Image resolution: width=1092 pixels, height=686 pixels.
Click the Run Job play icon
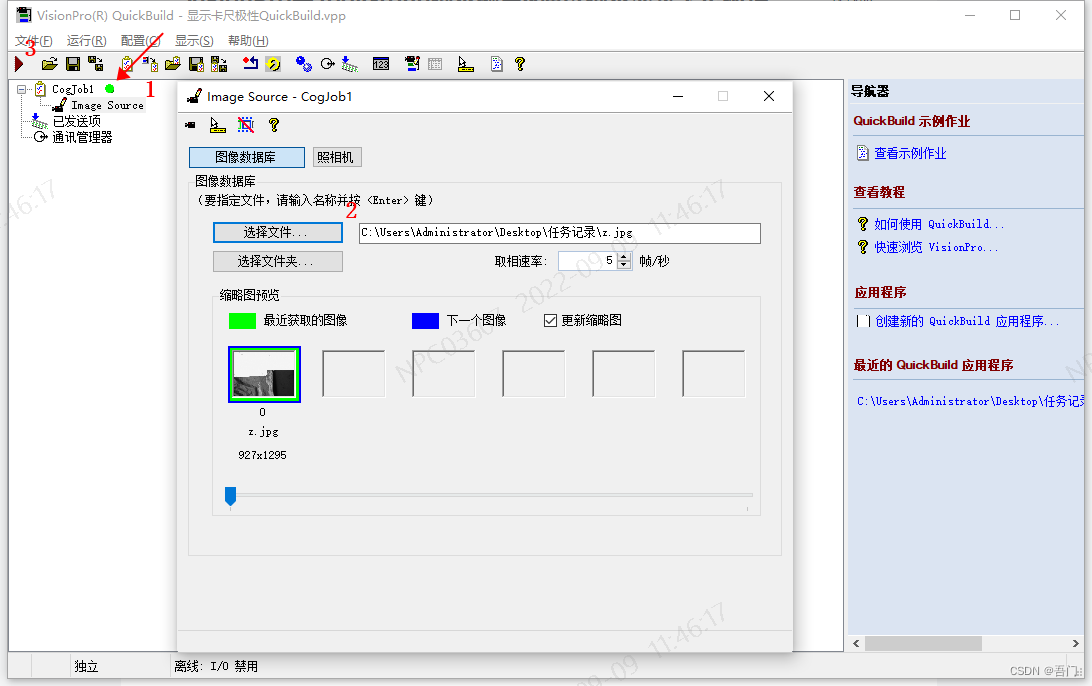click(18, 63)
